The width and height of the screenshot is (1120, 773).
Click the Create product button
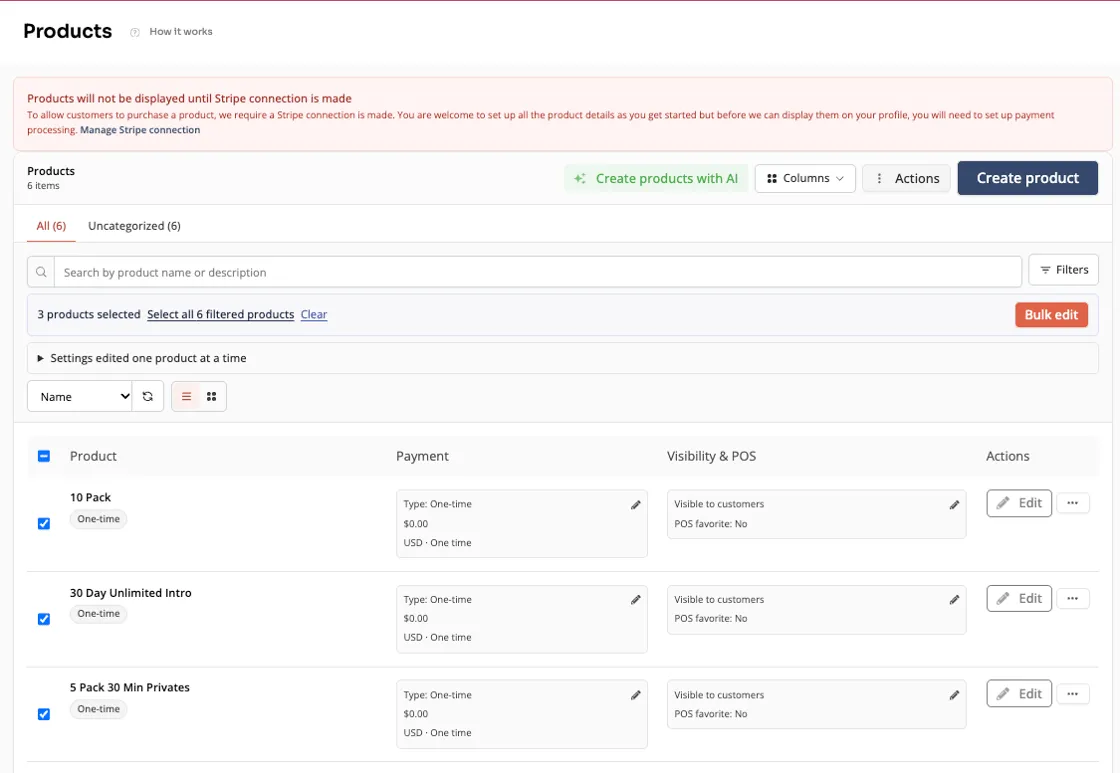tap(1027, 178)
